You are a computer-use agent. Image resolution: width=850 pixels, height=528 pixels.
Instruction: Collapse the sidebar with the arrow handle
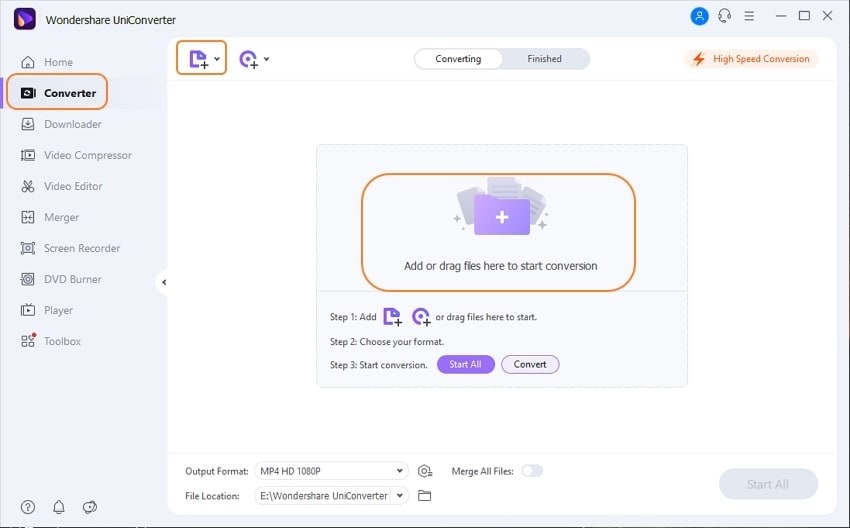click(164, 282)
